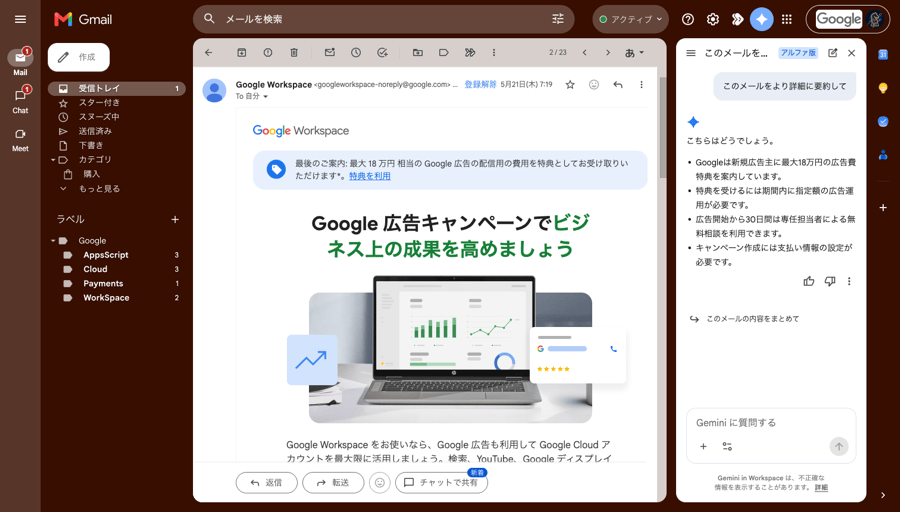Image resolution: width=900 pixels, height=512 pixels.
Task: Open Contacts in side panel
Action: coord(883,155)
